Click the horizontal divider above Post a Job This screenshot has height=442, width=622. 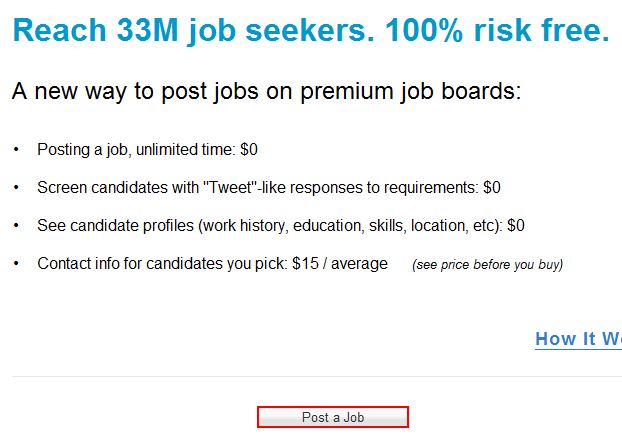[x=316, y=377]
